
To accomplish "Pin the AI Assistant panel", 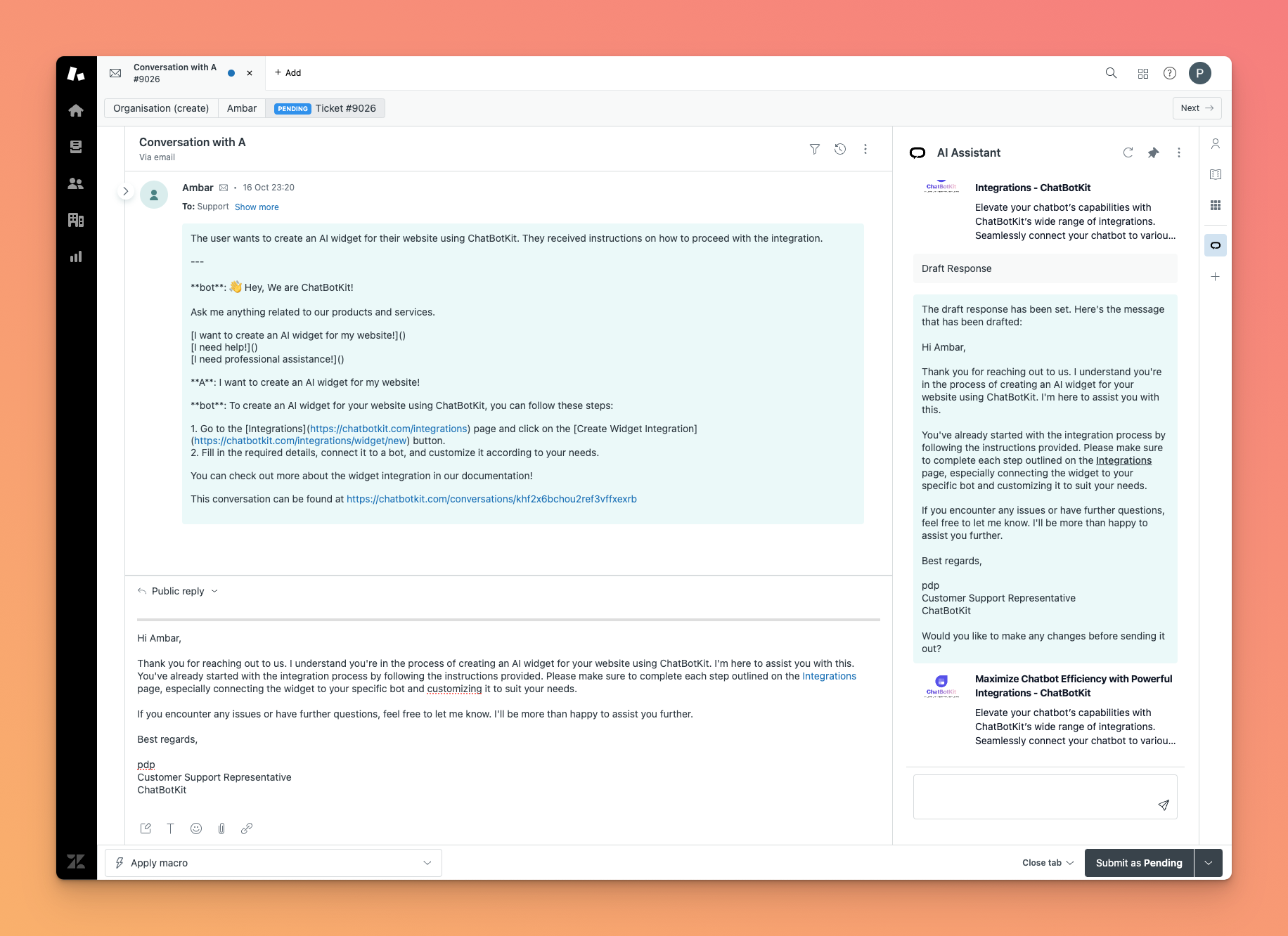I will (1153, 153).
